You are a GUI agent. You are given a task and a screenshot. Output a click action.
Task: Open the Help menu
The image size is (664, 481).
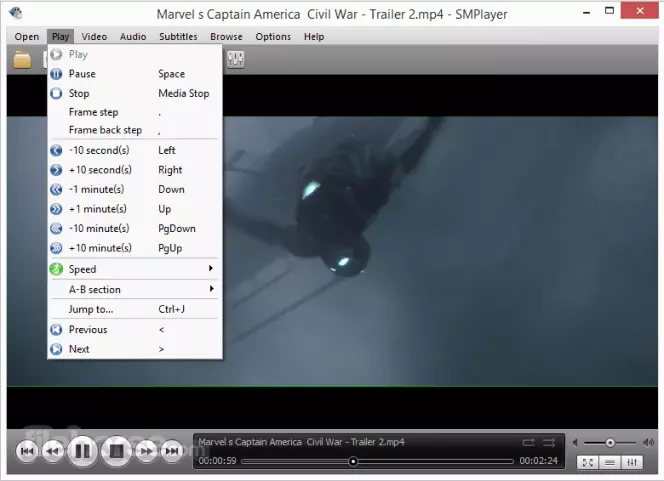pos(314,37)
